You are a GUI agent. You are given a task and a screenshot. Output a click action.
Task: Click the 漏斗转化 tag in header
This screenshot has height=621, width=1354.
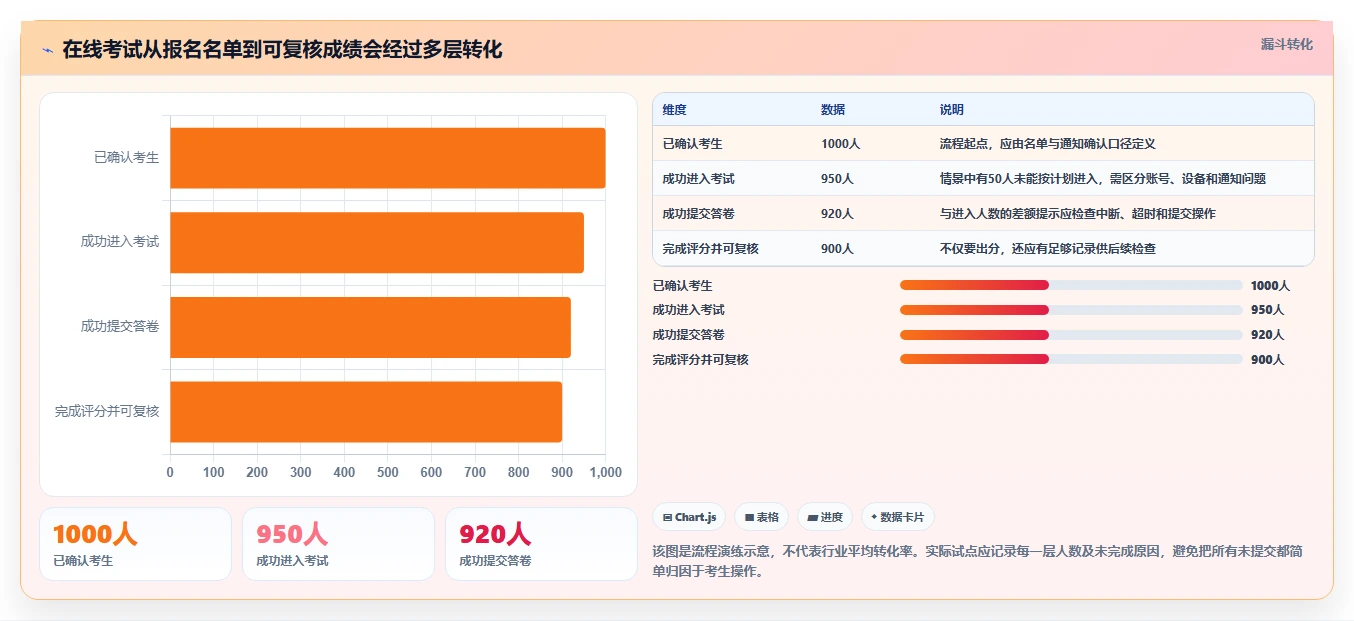(1286, 45)
